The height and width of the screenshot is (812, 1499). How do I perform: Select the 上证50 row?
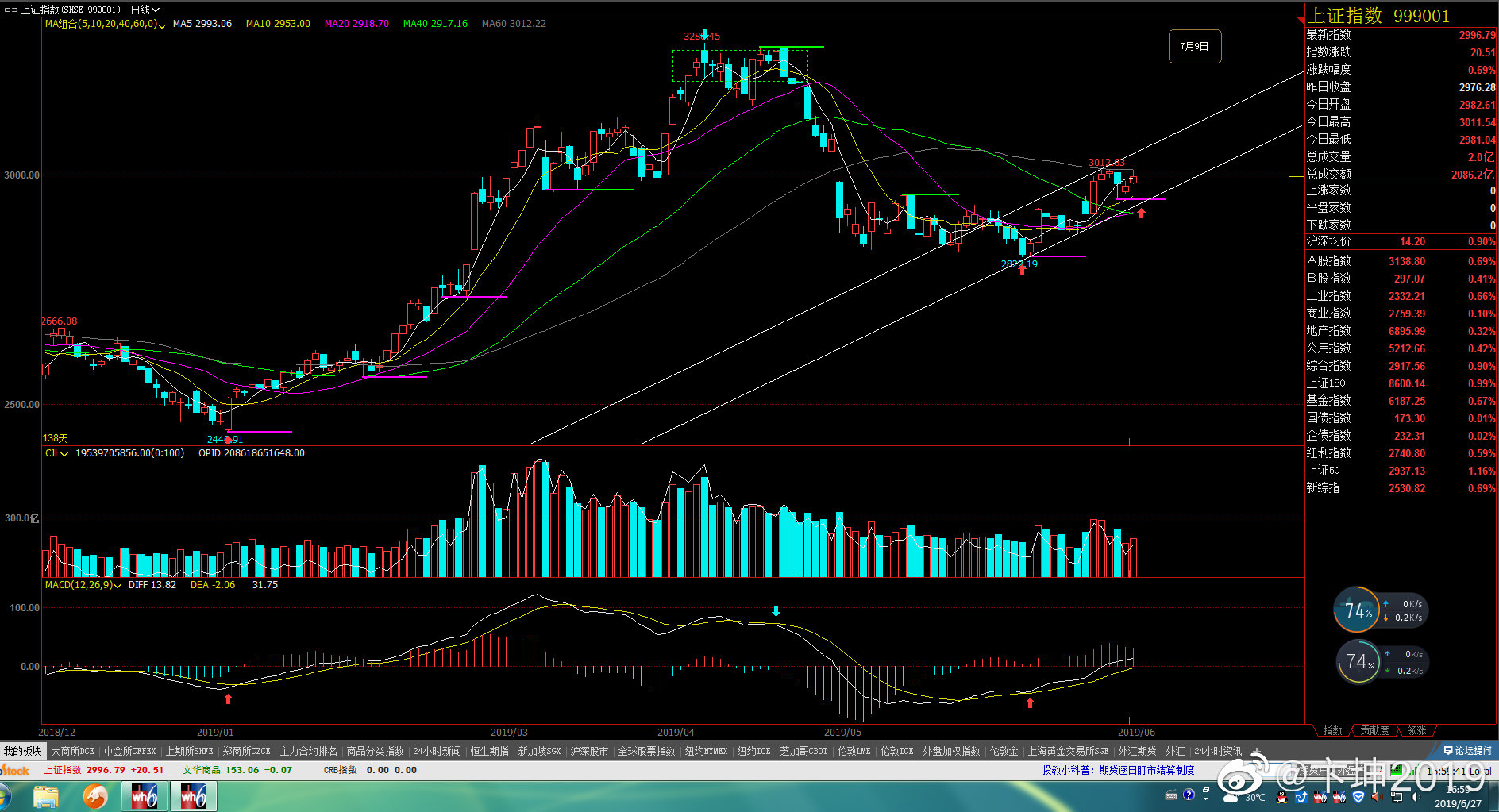[x=1401, y=471]
